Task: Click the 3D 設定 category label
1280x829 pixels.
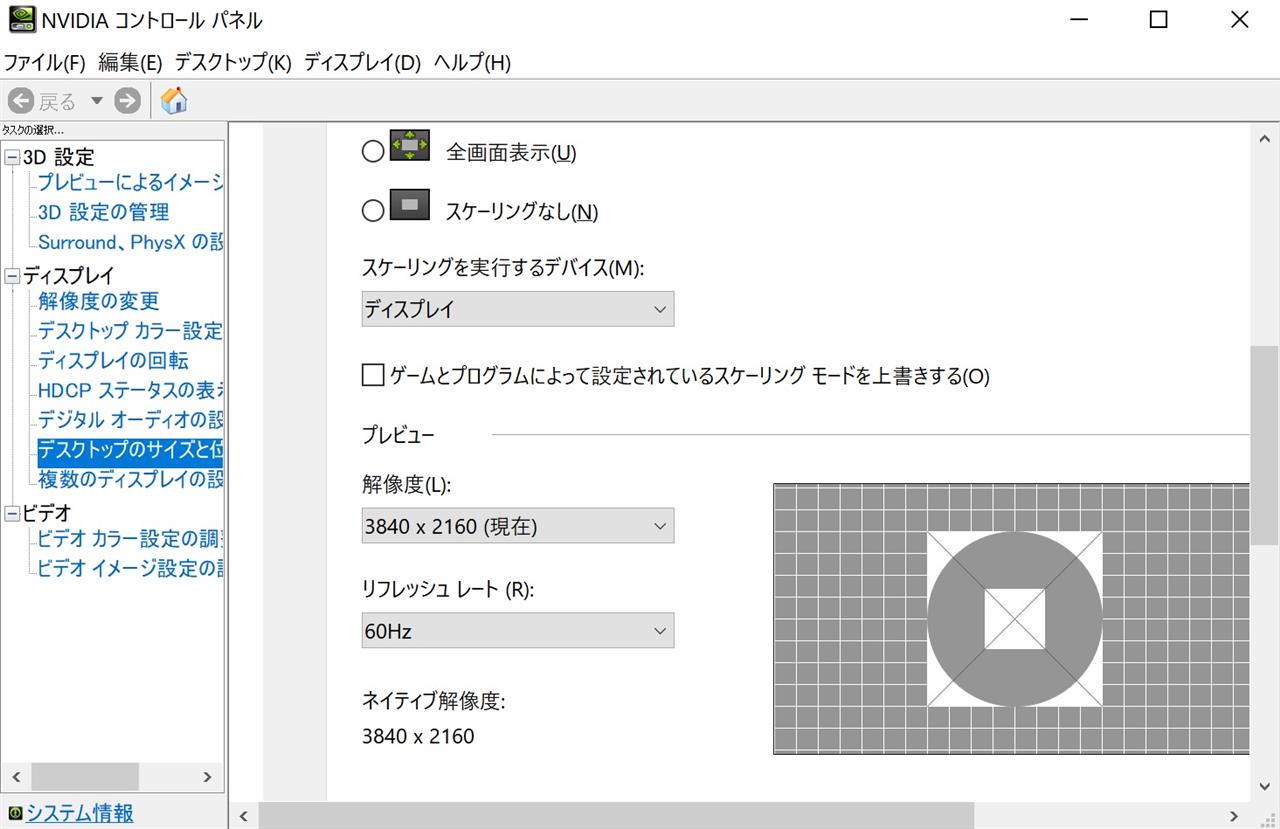Action: [x=58, y=157]
